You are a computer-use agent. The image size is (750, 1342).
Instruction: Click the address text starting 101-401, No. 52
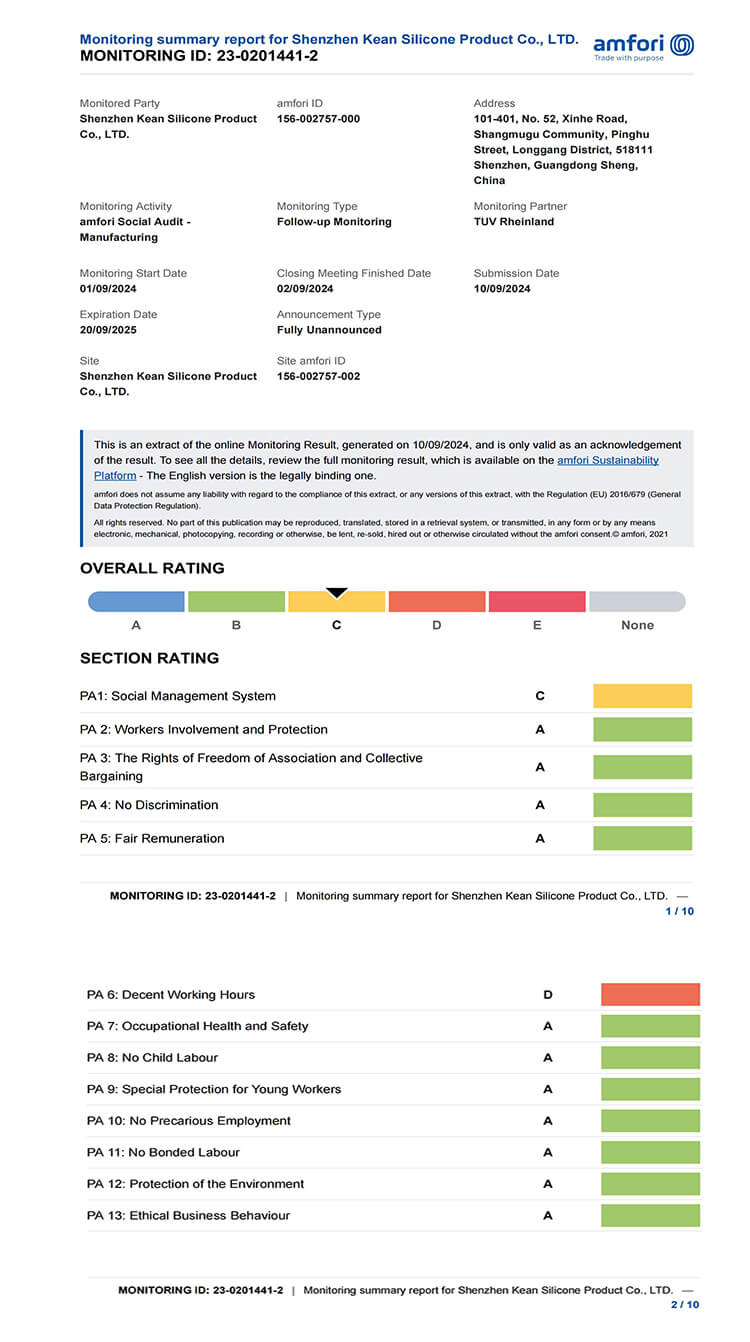coord(563,149)
